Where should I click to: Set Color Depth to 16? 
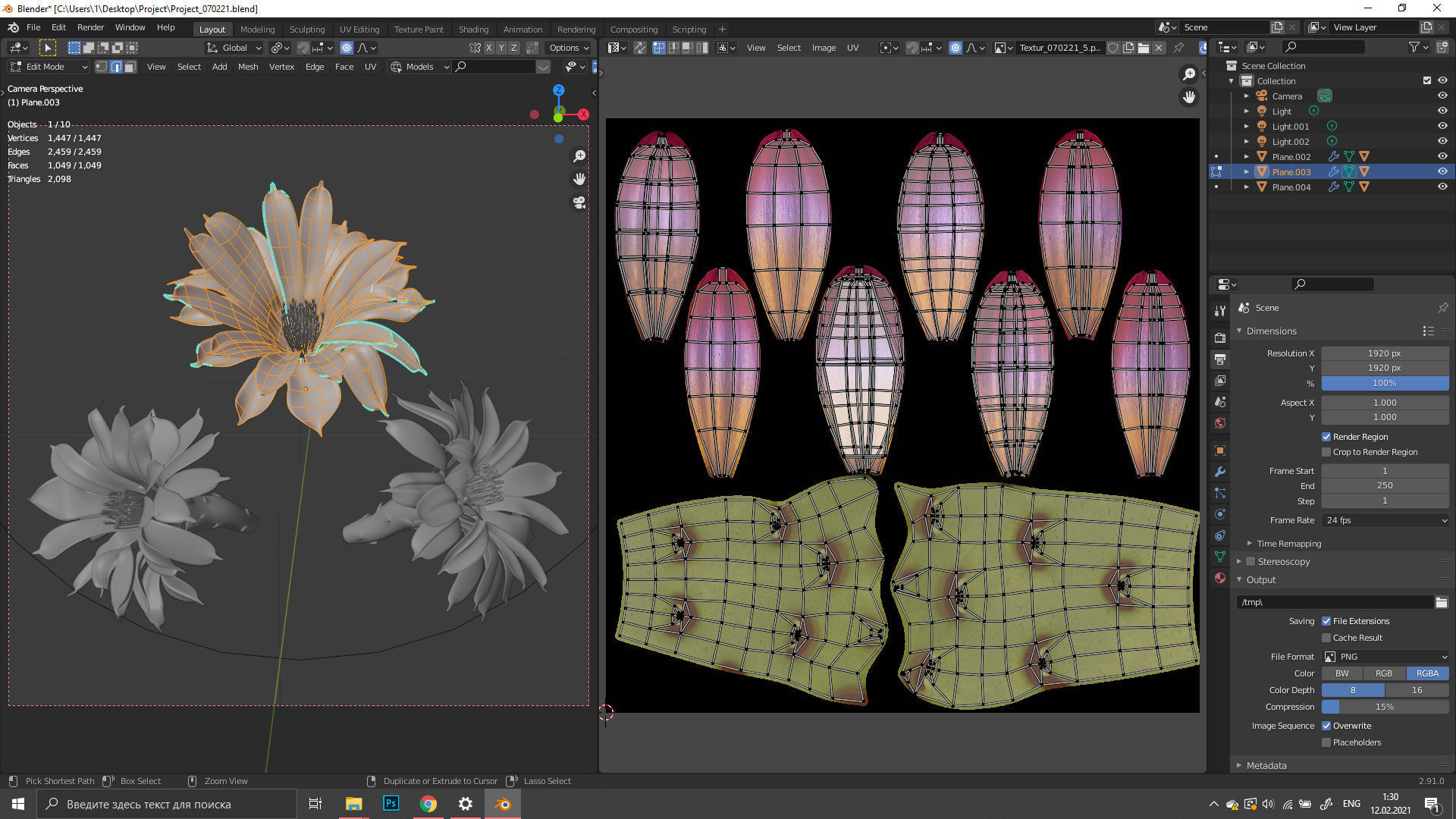1416,690
